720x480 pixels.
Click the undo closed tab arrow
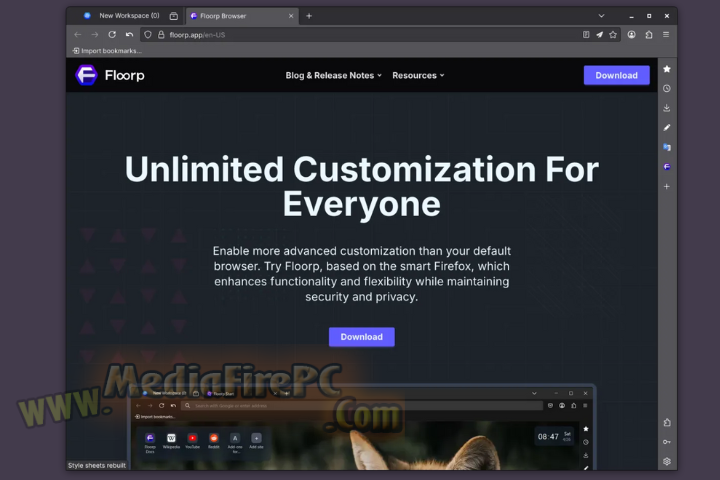tap(129, 34)
